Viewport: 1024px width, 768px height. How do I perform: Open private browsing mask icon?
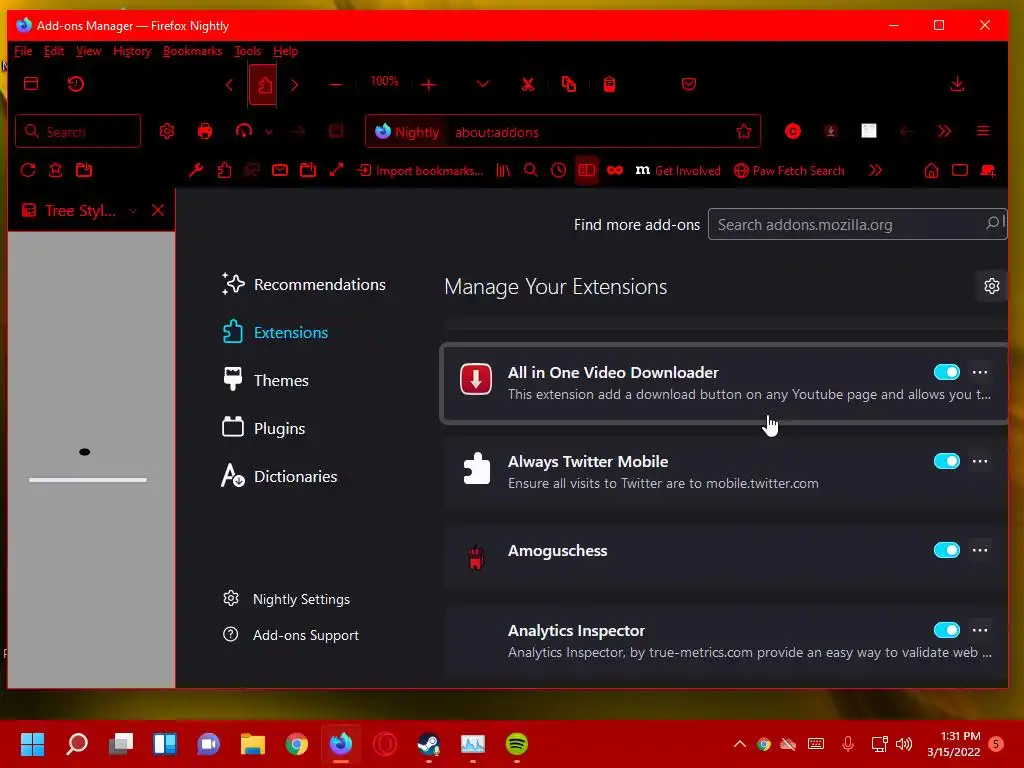[615, 170]
